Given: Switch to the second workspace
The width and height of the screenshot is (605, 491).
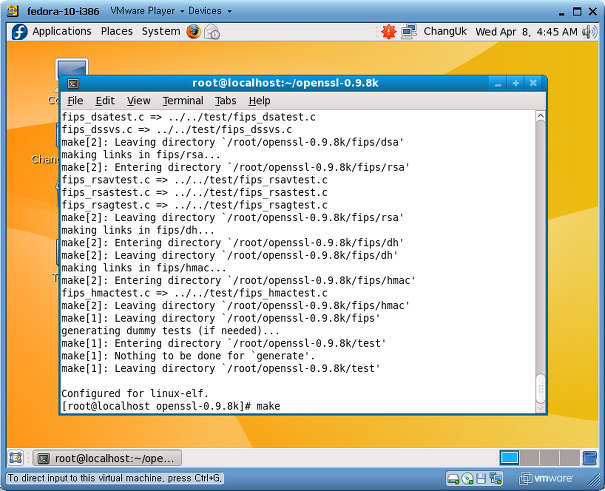Looking at the screenshot, I should coord(529,458).
